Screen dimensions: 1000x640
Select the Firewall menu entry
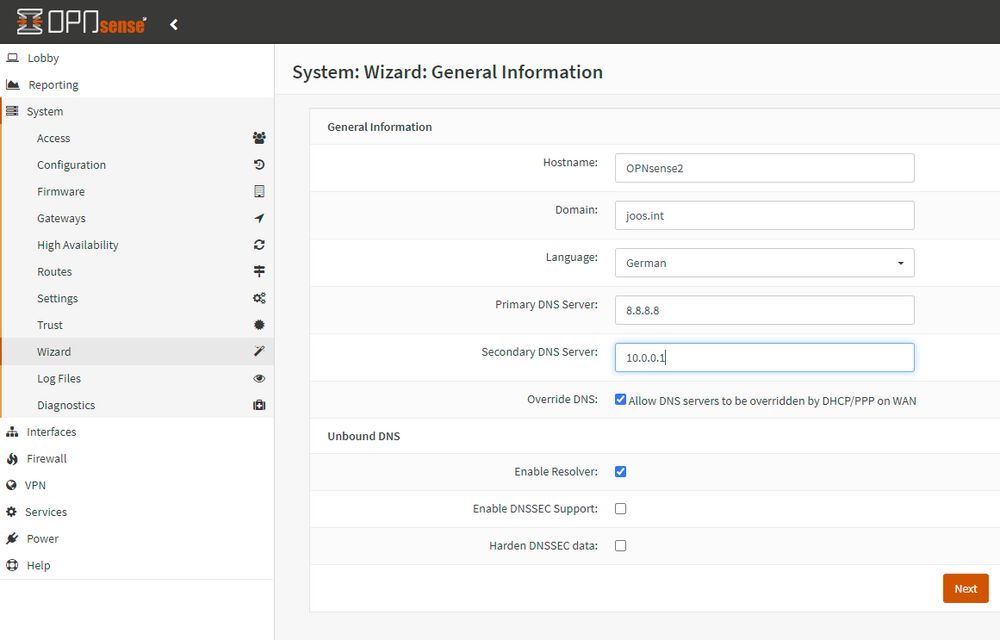click(47, 458)
